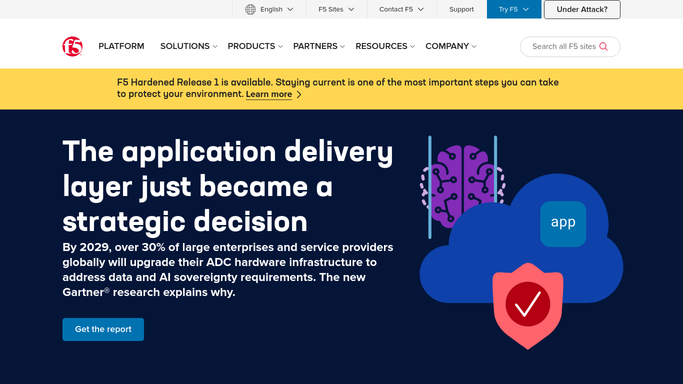Expand the Partners menu chevron

342,47
